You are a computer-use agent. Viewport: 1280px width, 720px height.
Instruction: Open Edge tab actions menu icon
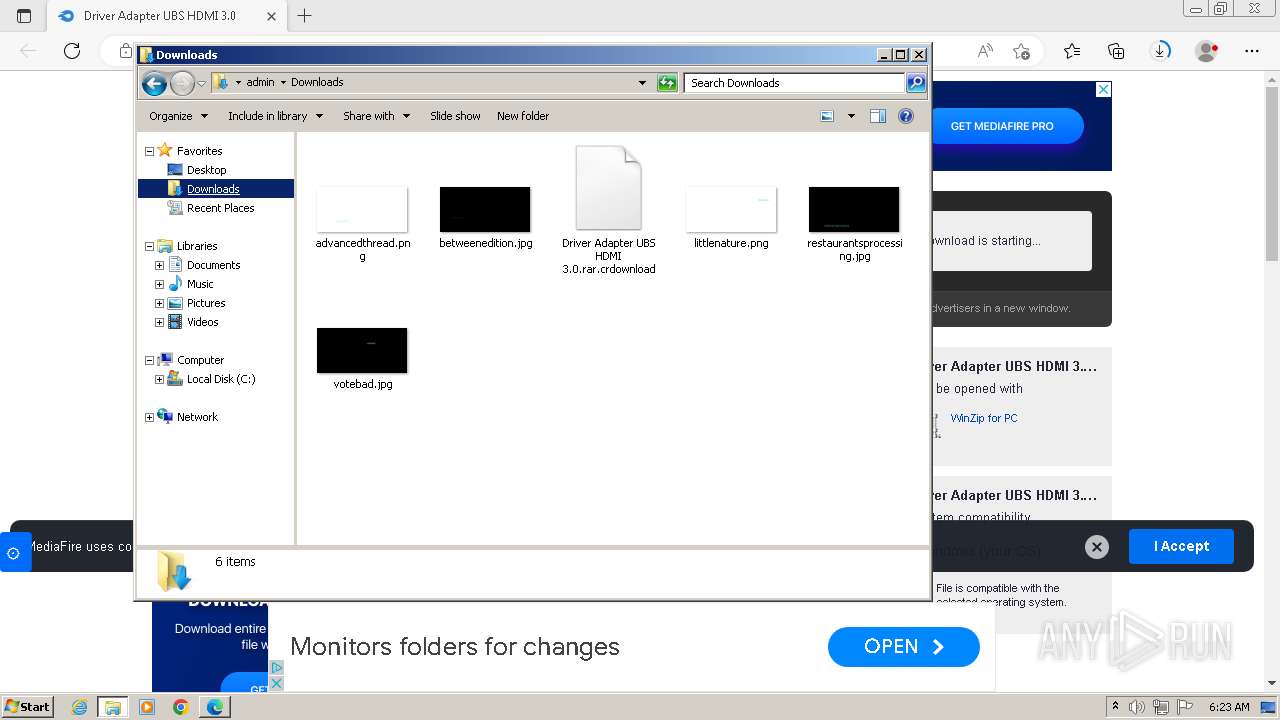pos(24,15)
